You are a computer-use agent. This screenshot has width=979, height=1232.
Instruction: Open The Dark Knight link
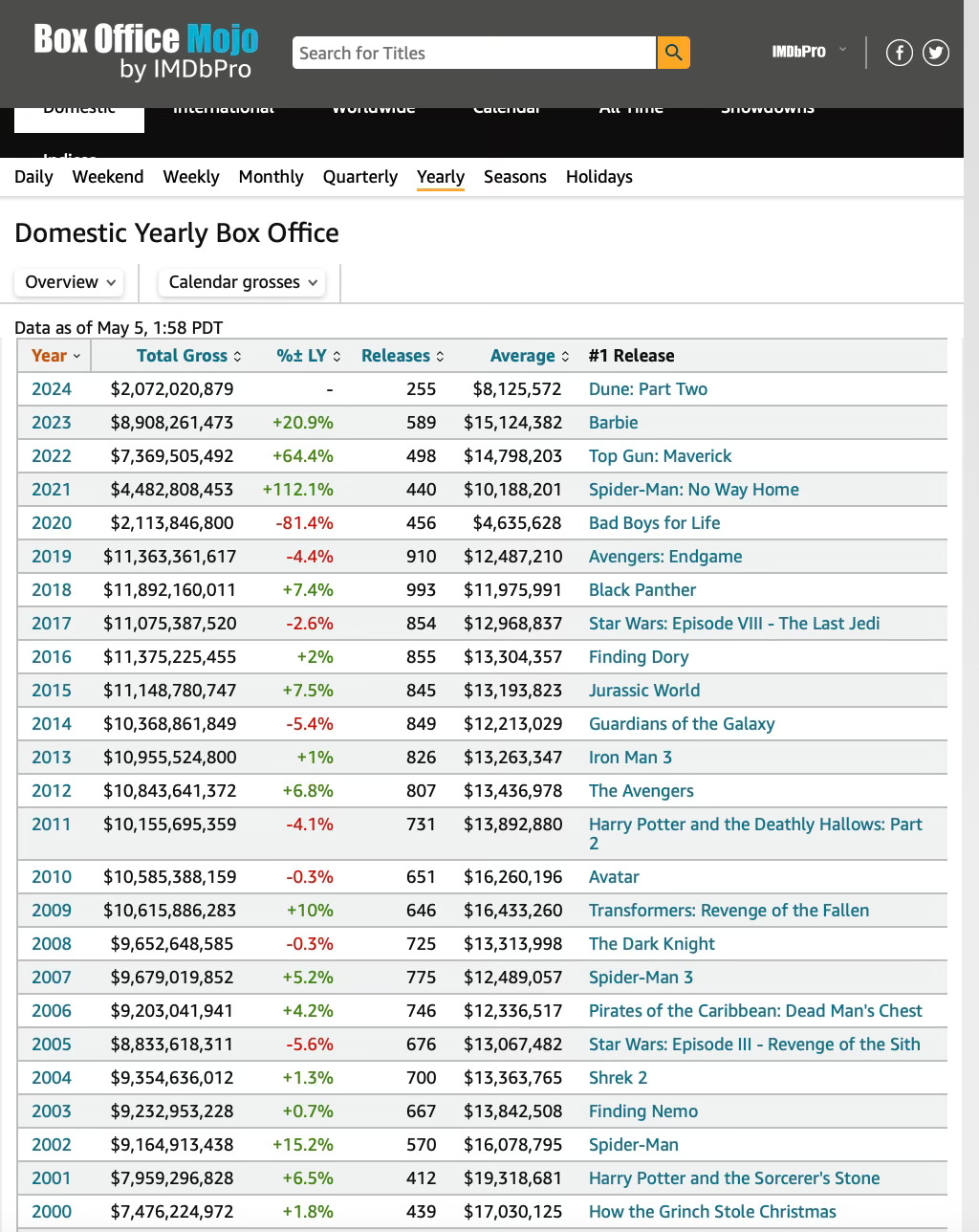(x=652, y=944)
